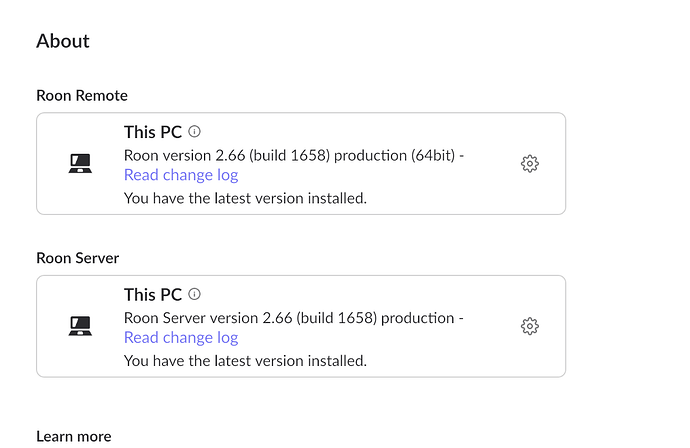
Task: Click the latest-version status in Roon Remote card
Action: click(x=245, y=198)
